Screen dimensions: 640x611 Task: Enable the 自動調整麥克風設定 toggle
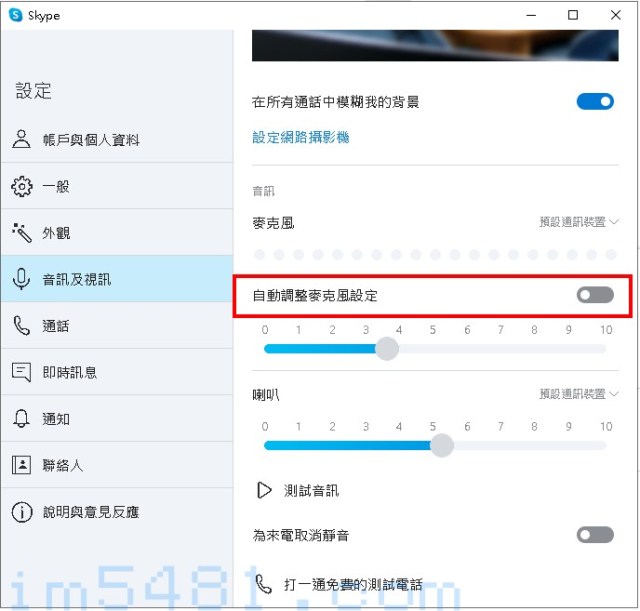point(595,295)
